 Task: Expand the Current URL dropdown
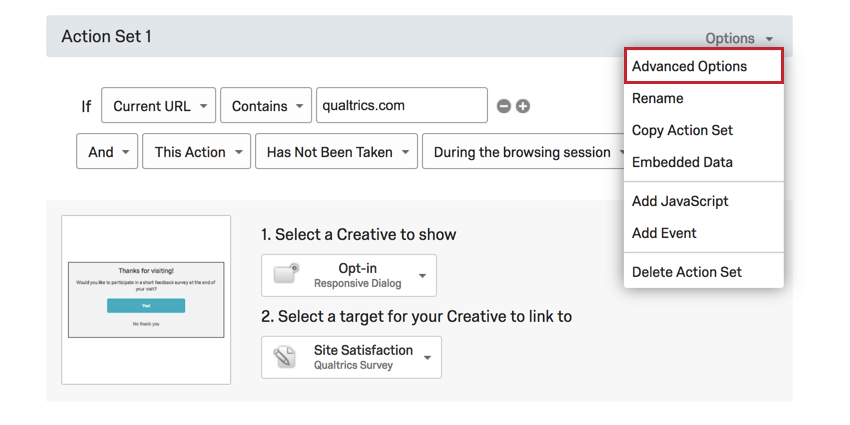tap(158, 105)
